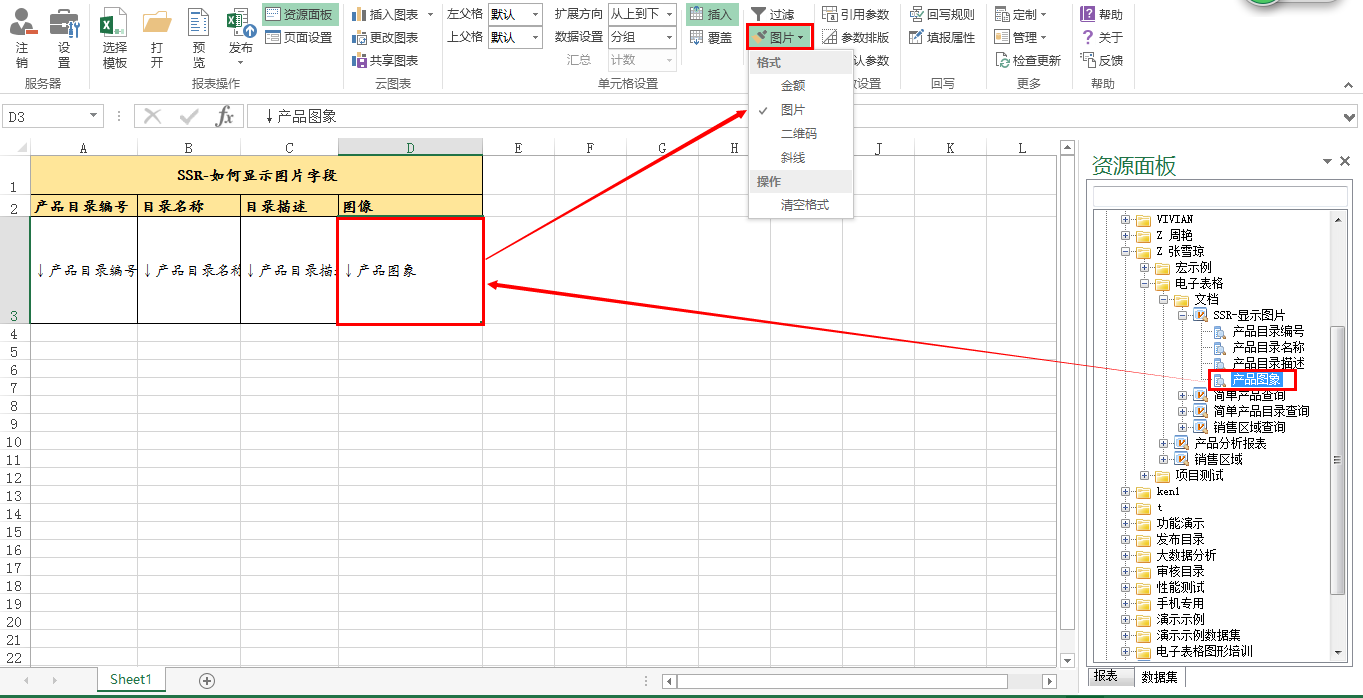
Task: Click the formula bar confirm checkmark icon
Action: pos(189,116)
